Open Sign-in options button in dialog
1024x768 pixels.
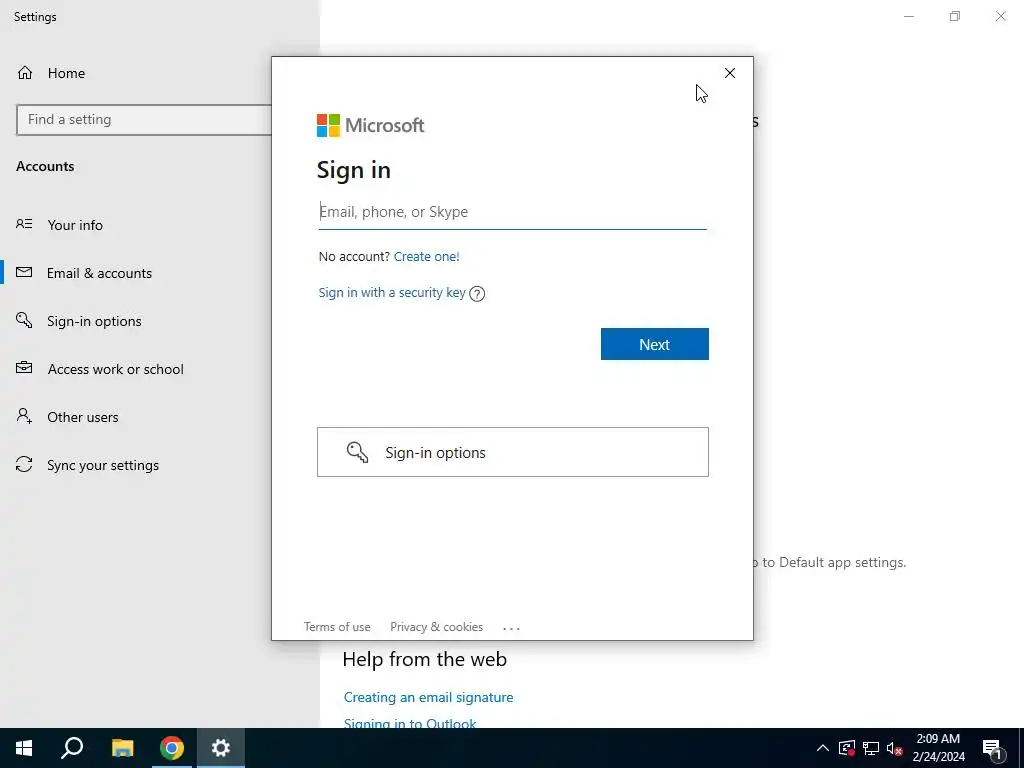tap(513, 452)
